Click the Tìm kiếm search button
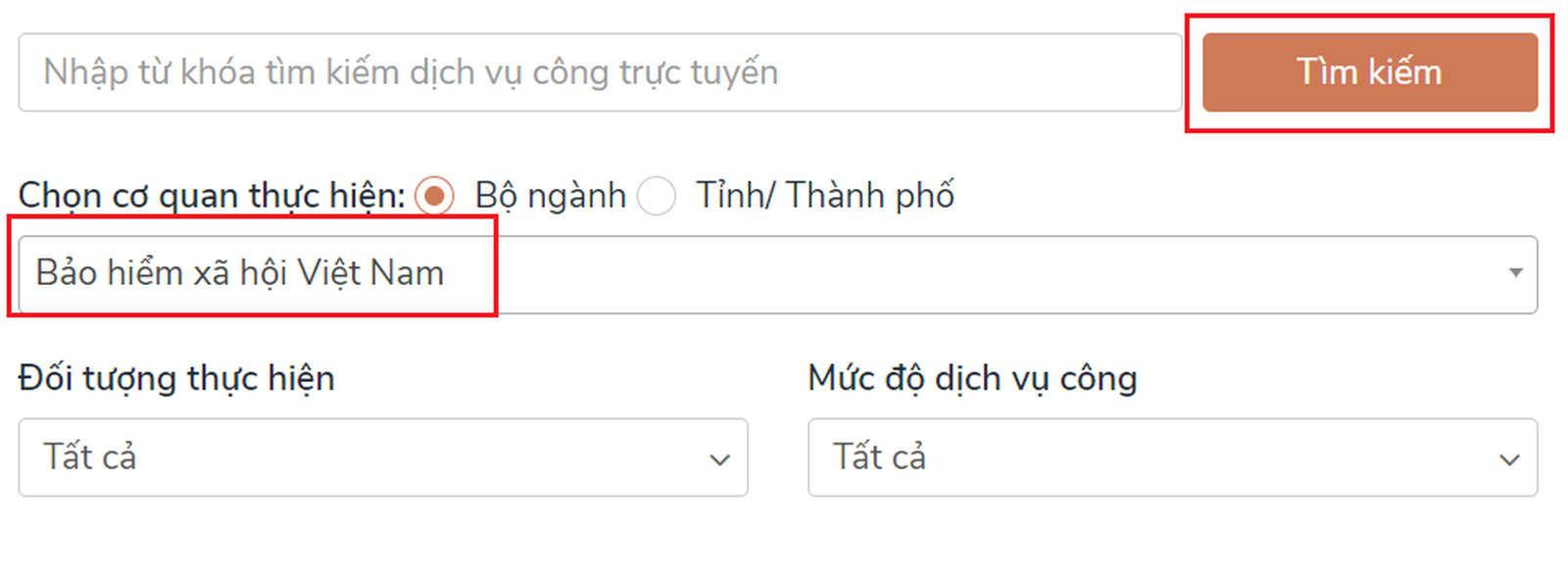The height and width of the screenshot is (571, 1568). (x=1369, y=72)
